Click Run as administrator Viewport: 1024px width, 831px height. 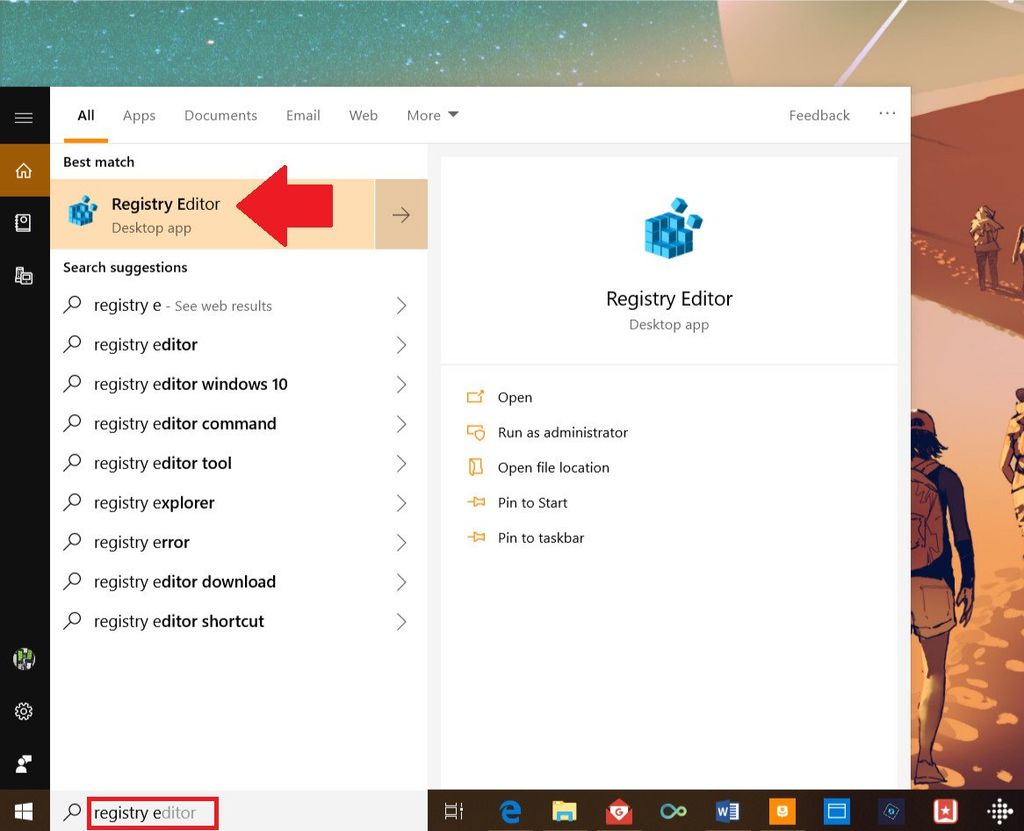click(x=561, y=432)
